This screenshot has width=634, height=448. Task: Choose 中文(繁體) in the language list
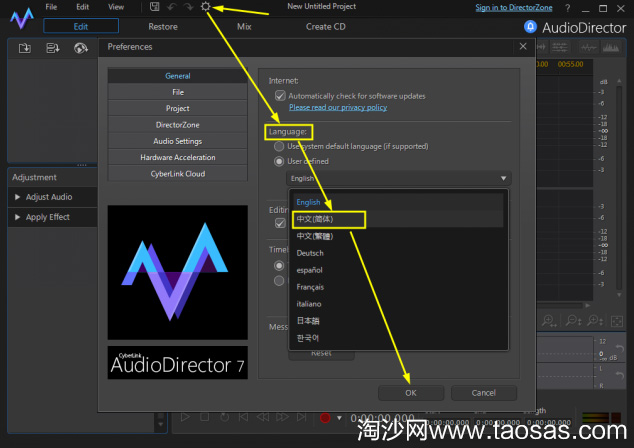pos(398,236)
